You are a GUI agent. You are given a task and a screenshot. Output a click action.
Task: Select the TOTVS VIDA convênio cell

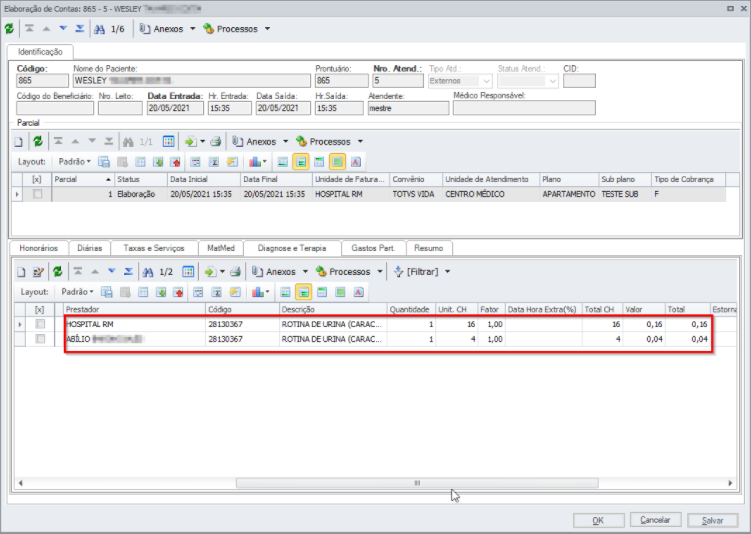(x=416, y=194)
